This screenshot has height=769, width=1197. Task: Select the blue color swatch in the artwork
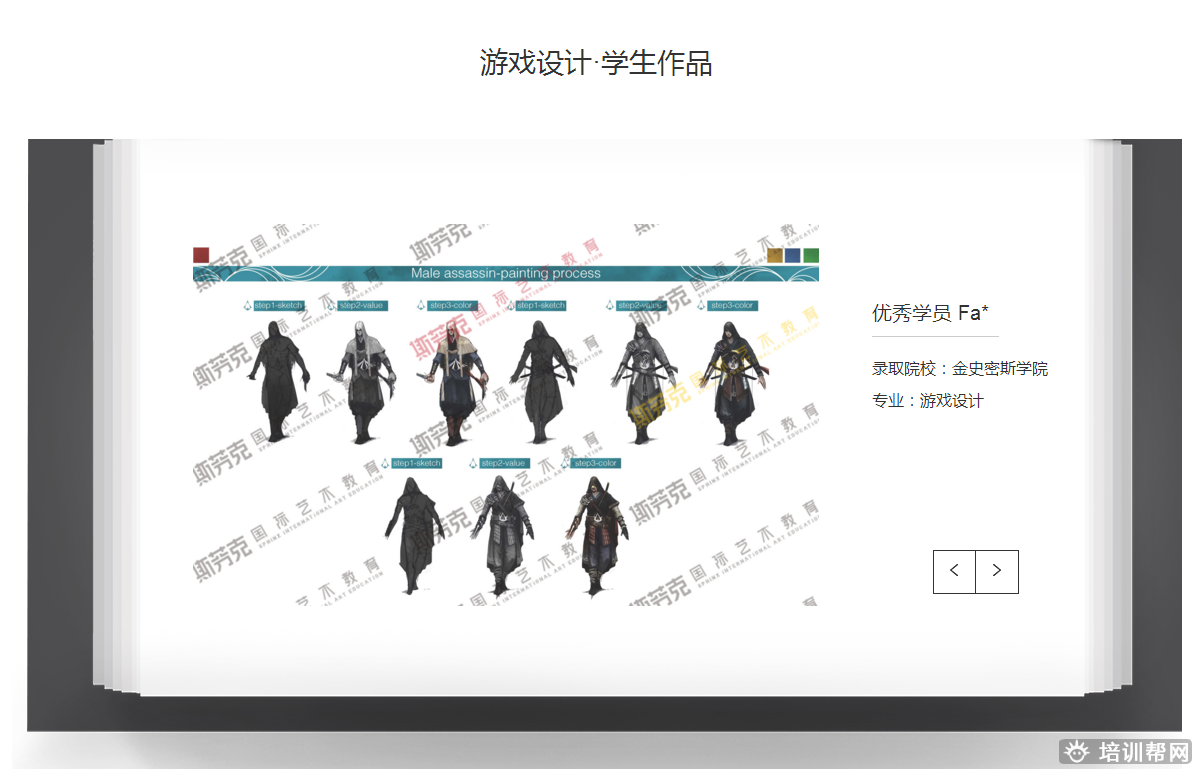tap(793, 255)
